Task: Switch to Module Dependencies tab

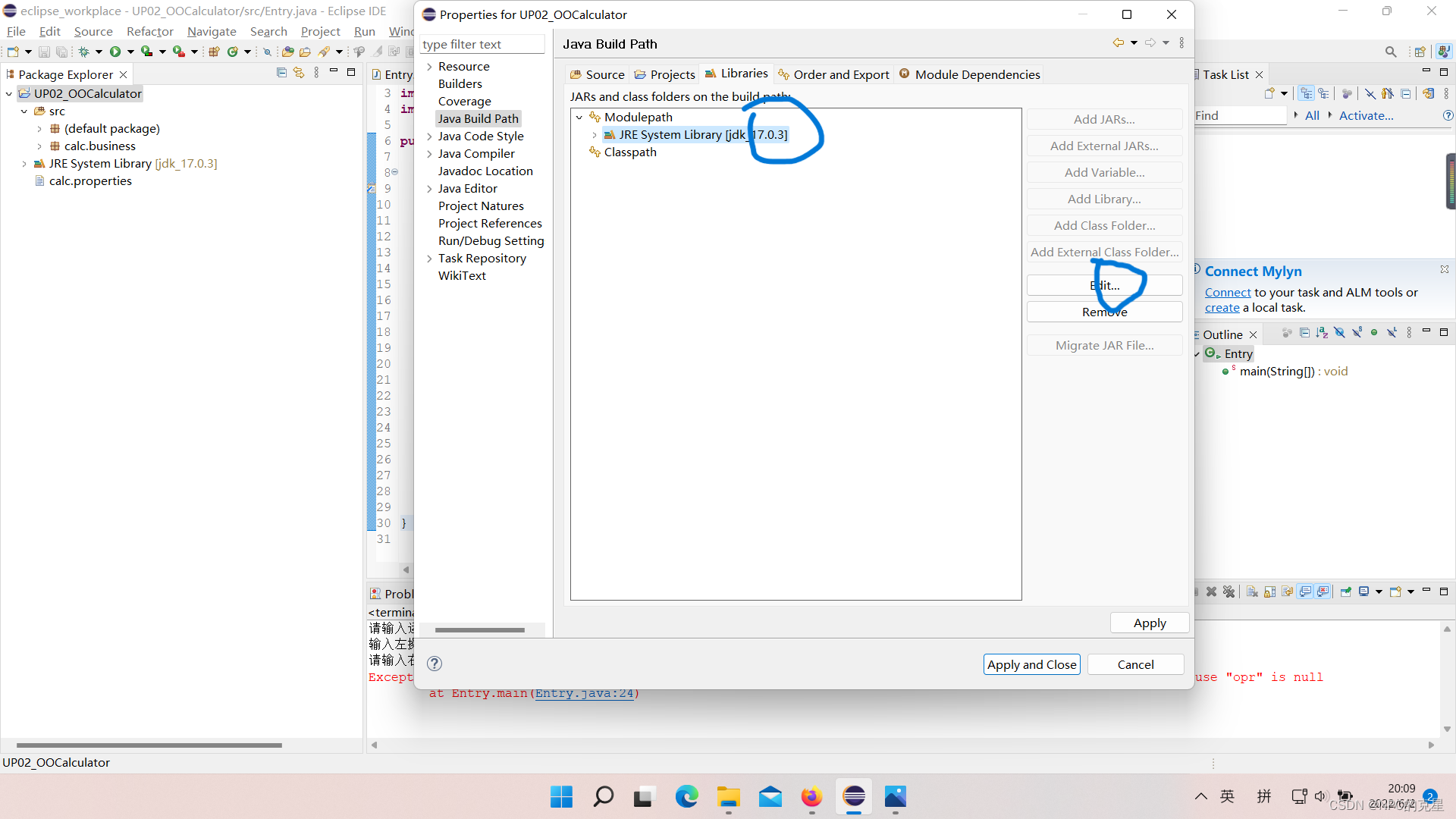Action: [969, 74]
